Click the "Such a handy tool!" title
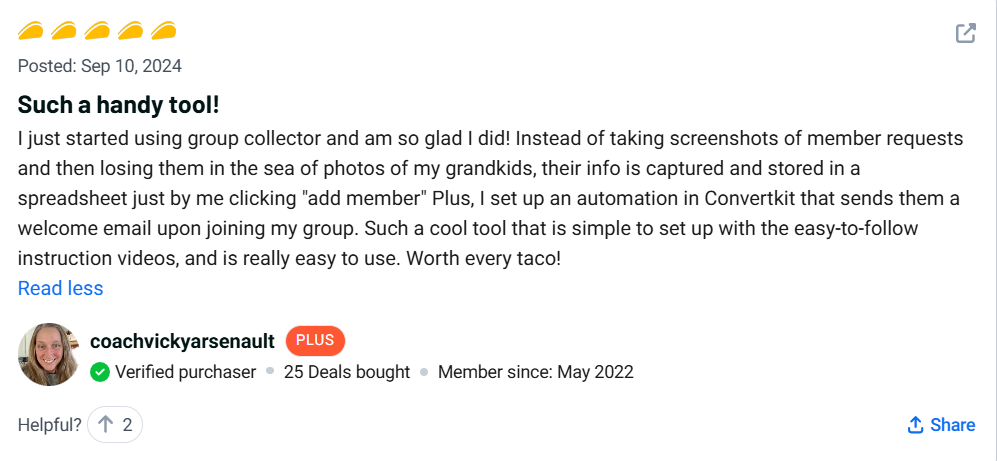The height and width of the screenshot is (461, 997). (118, 103)
